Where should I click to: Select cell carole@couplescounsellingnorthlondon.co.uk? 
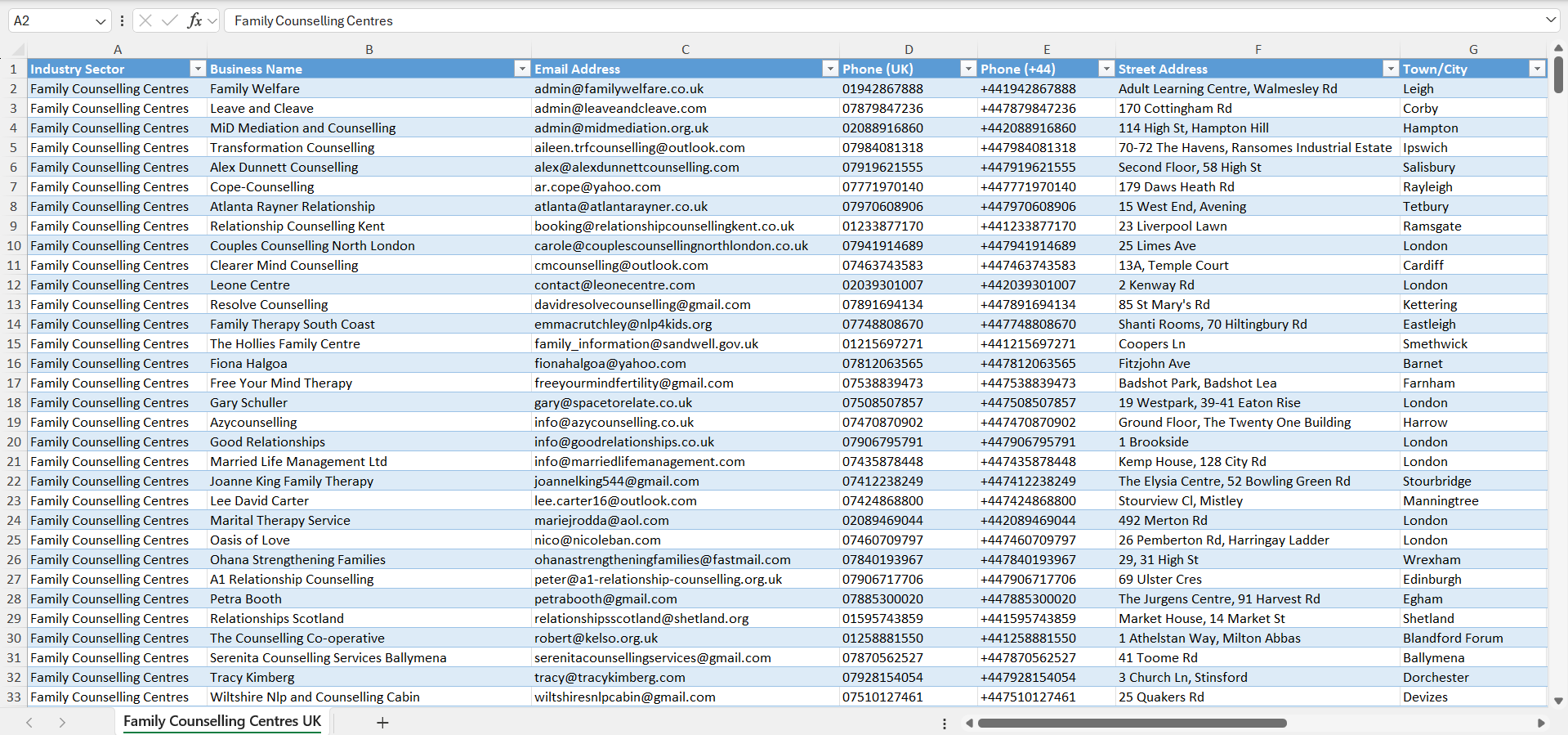point(686,245)
